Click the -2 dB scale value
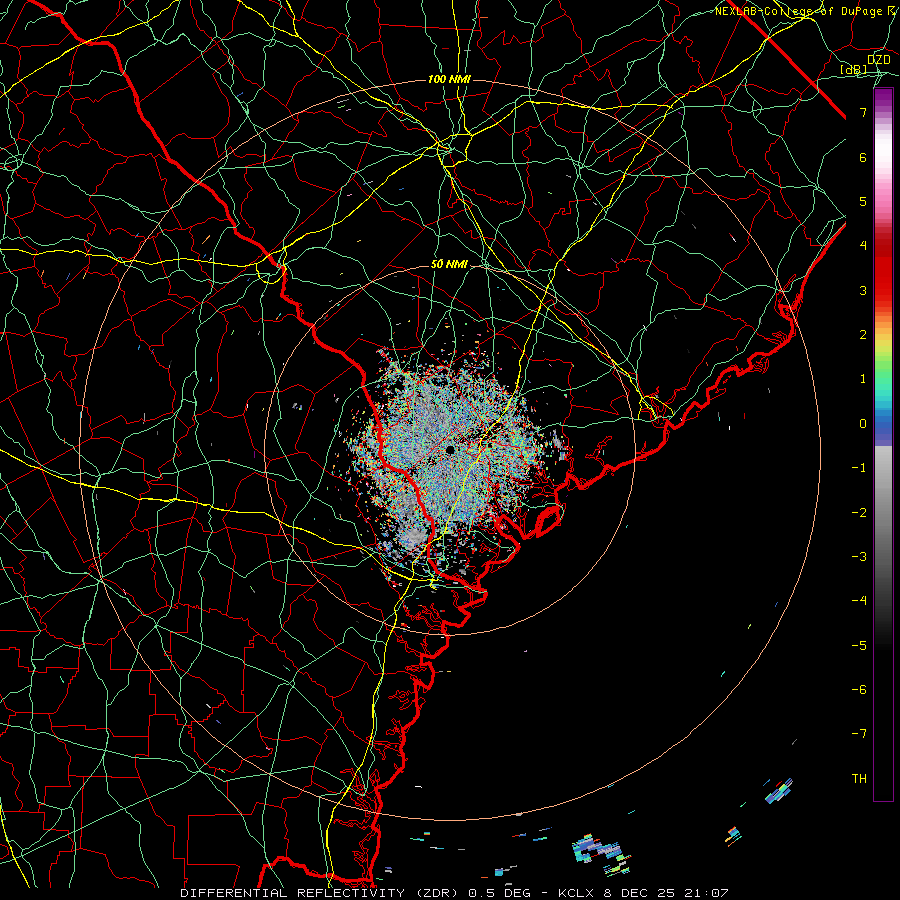Viewport: 900px width, 900px height. (859, 513)
